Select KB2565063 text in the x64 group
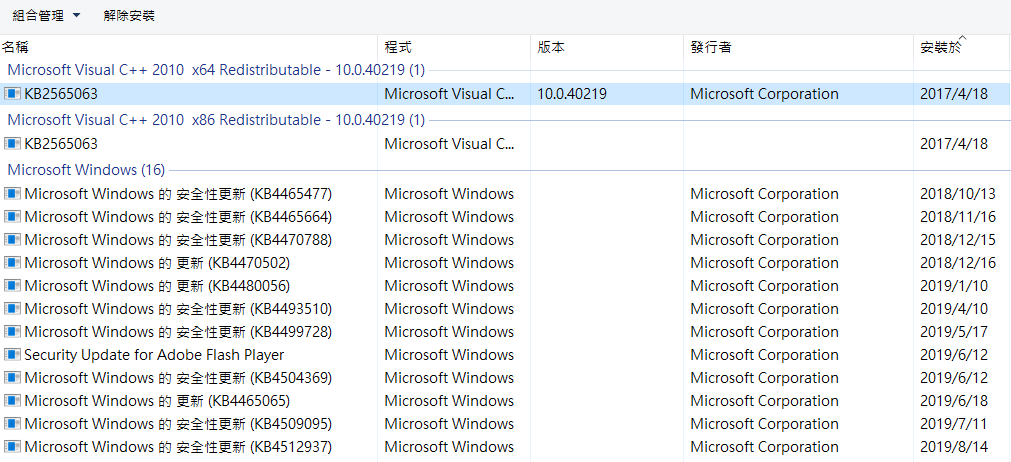 61,94
